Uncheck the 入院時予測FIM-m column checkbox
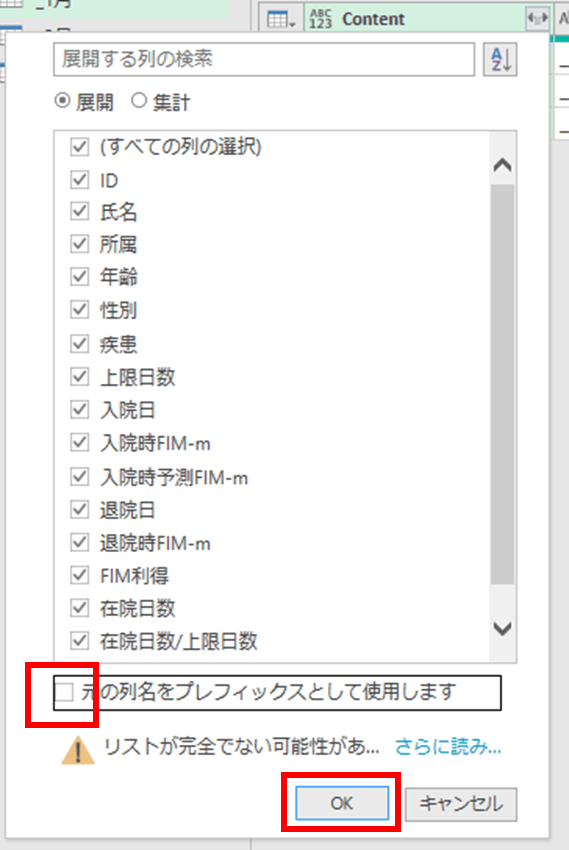Image resolution: width=569 pixels, height=850 pixels. point(80,477)
